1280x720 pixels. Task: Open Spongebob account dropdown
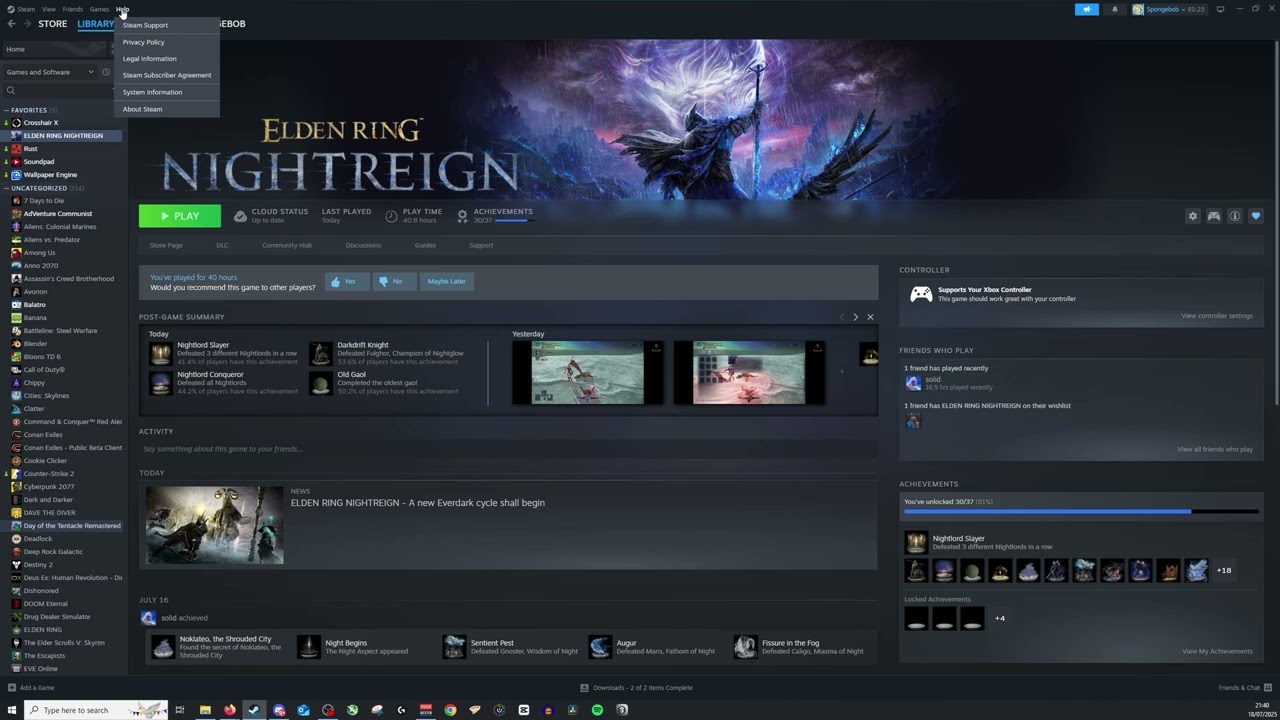[1168, 9]
